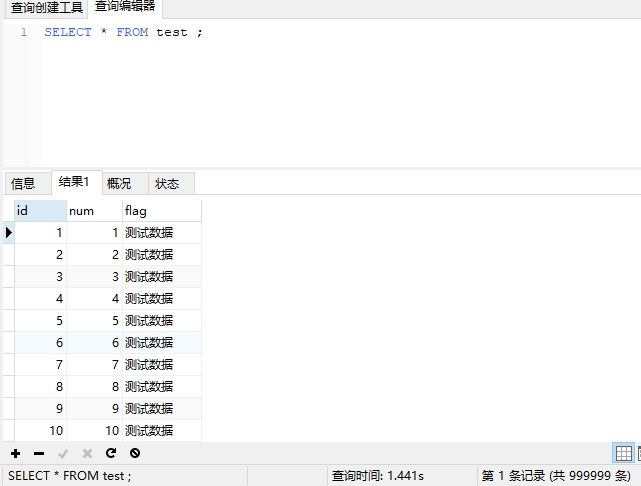Image resolution: width=641 pixels, height=486 pixels.
Task: Click 测试数据 flag cell in row 5
Action: coord(162,321)
